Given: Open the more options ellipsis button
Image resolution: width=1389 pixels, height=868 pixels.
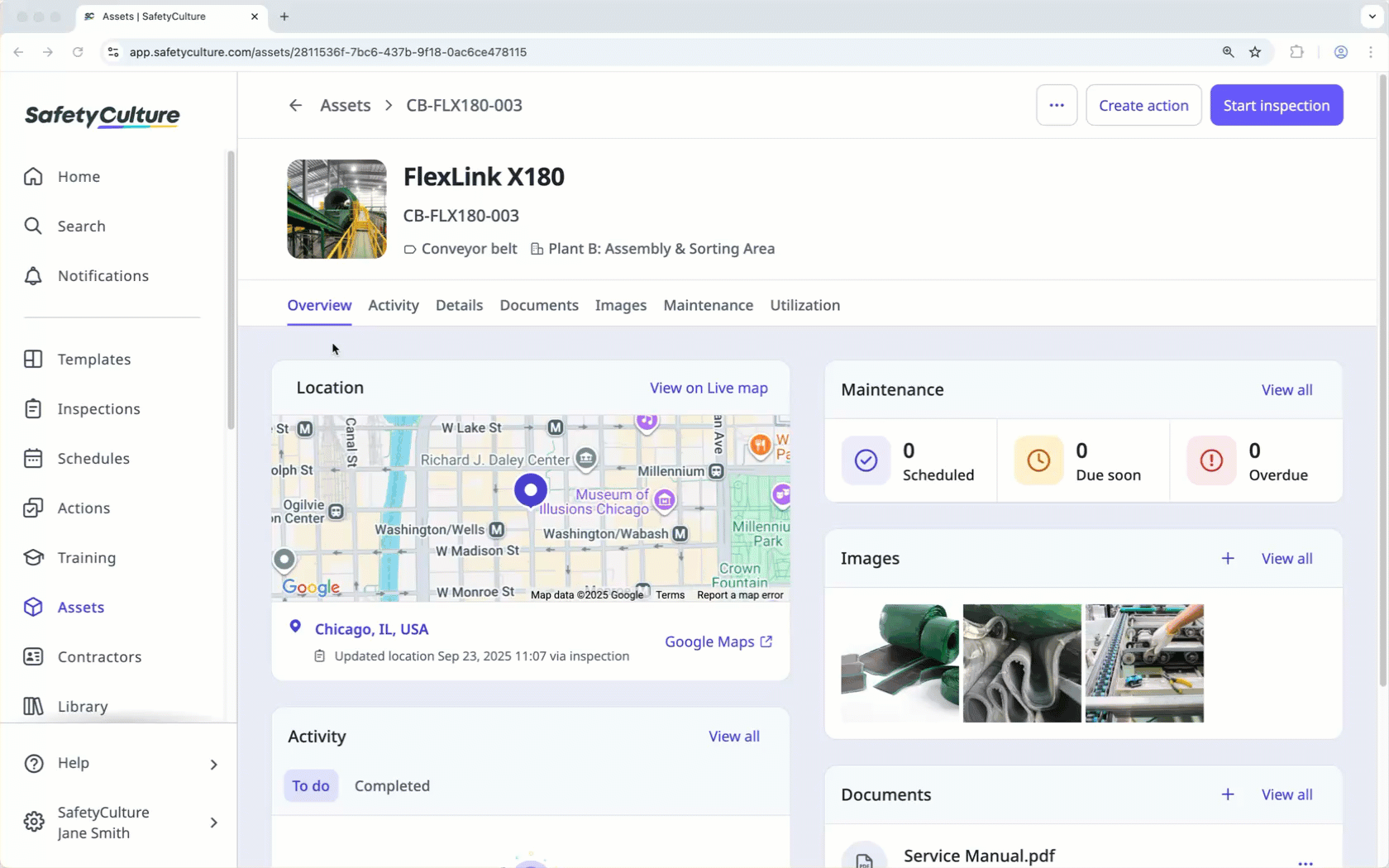Looking at the screenshot, I should (1057, 105).
